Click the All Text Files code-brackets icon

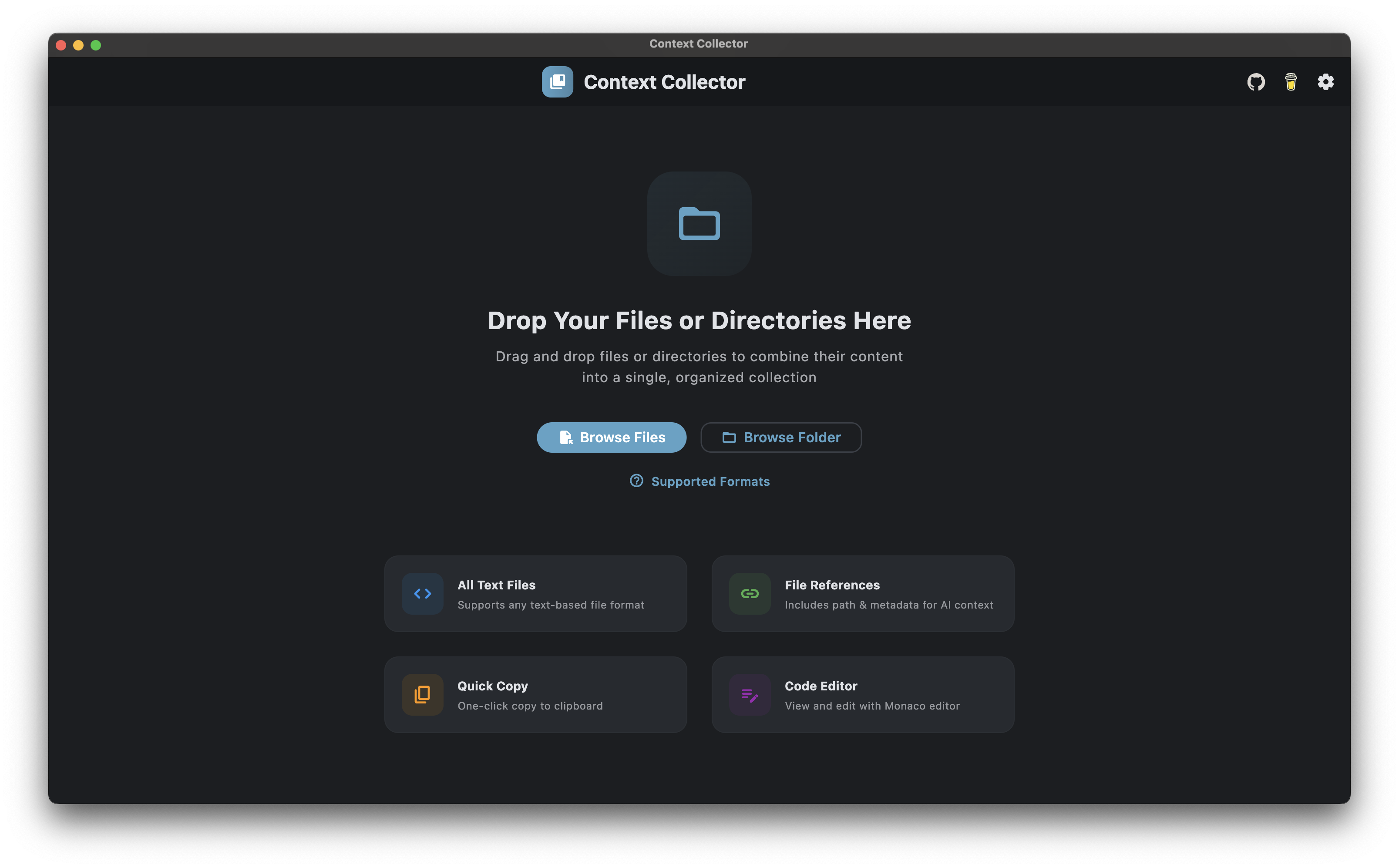point(422,594)
